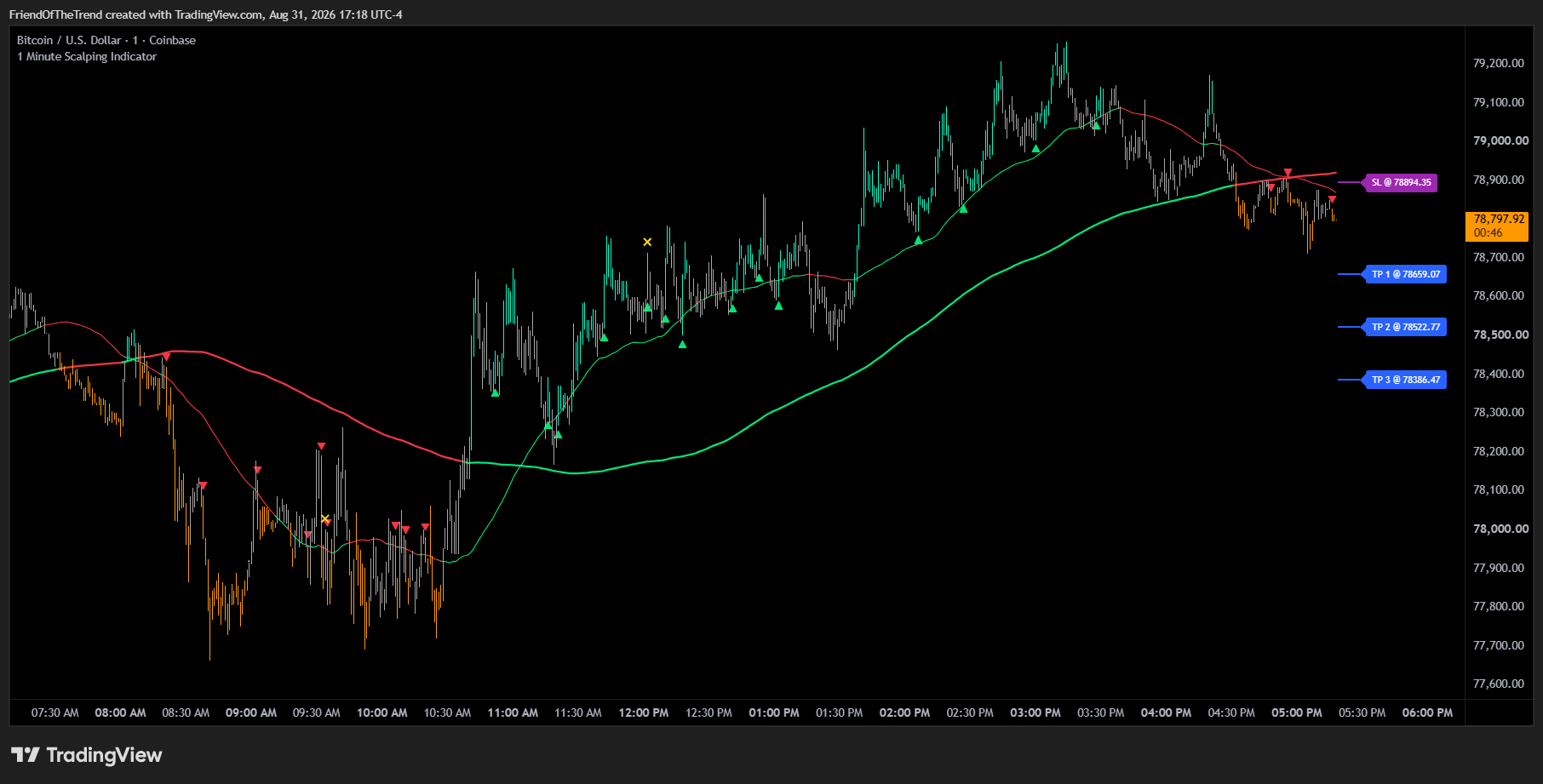Click the FriendOfTheTrend attribution header text
This screenshot has height=784, width=1543.
coord(206,14)
